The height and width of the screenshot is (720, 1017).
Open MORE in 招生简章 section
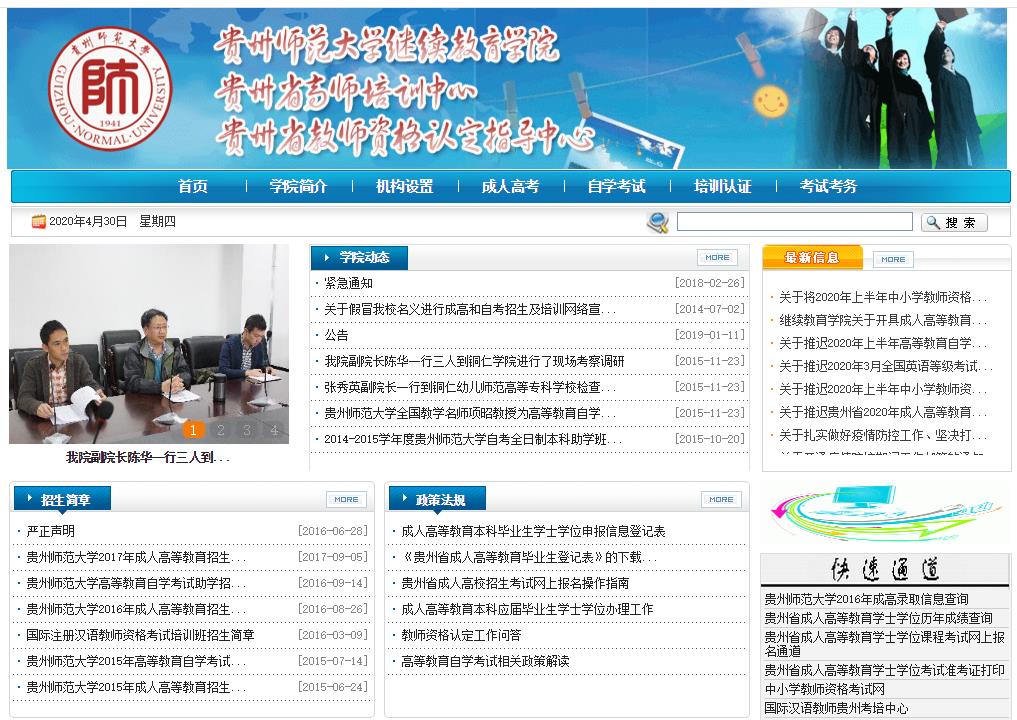346,499
